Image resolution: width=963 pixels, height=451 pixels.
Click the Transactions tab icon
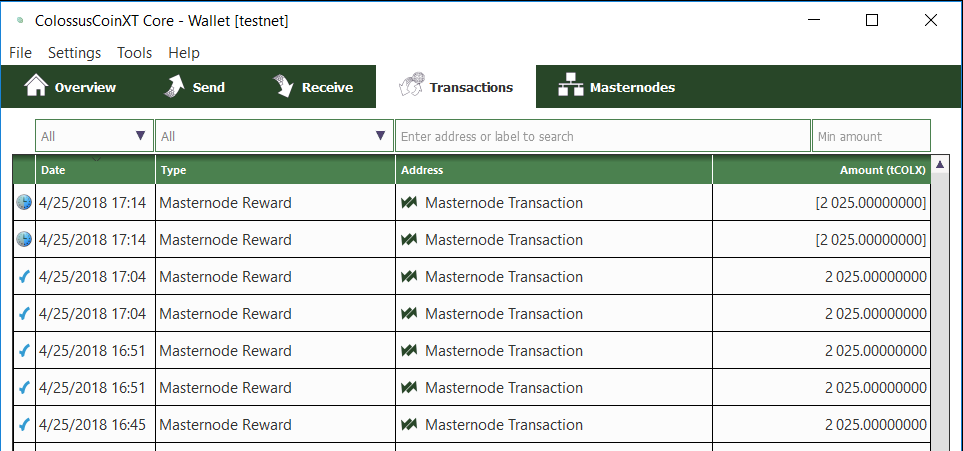click(411, 85)
